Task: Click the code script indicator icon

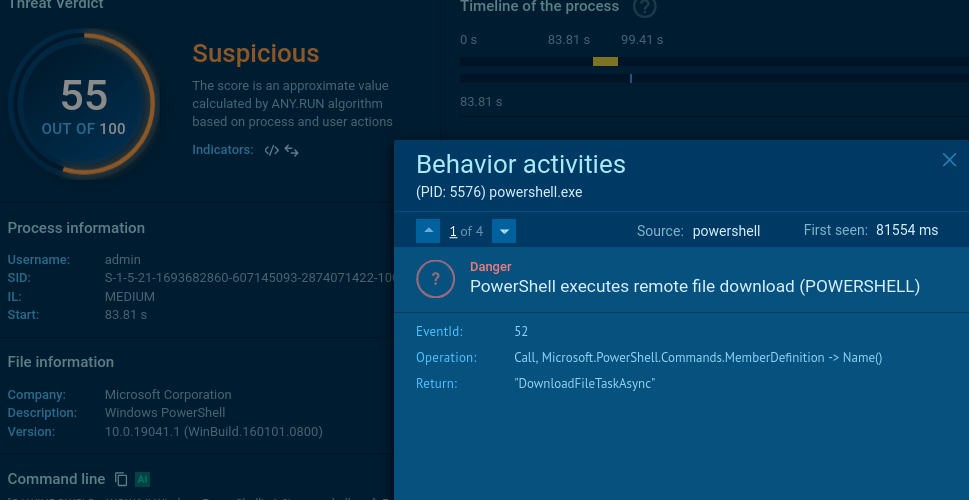Action: (271, 151)
